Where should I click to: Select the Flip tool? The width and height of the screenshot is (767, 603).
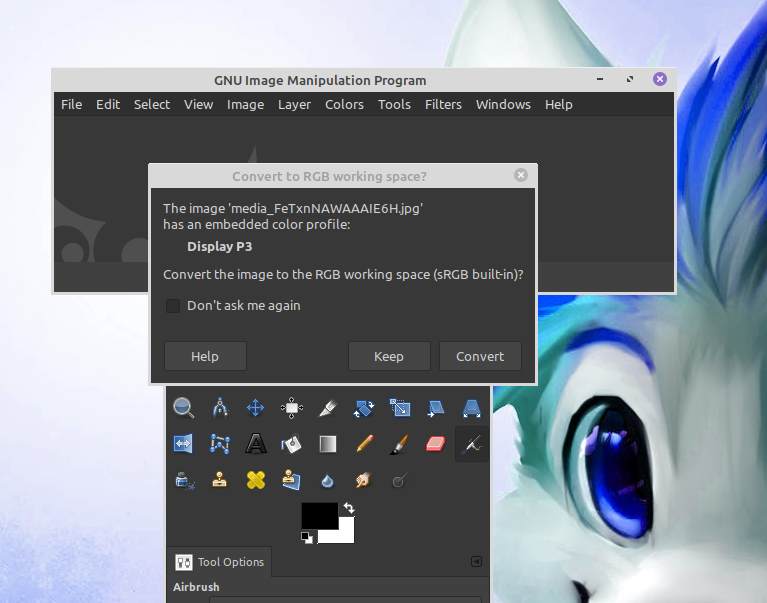(x=183, y=444)
